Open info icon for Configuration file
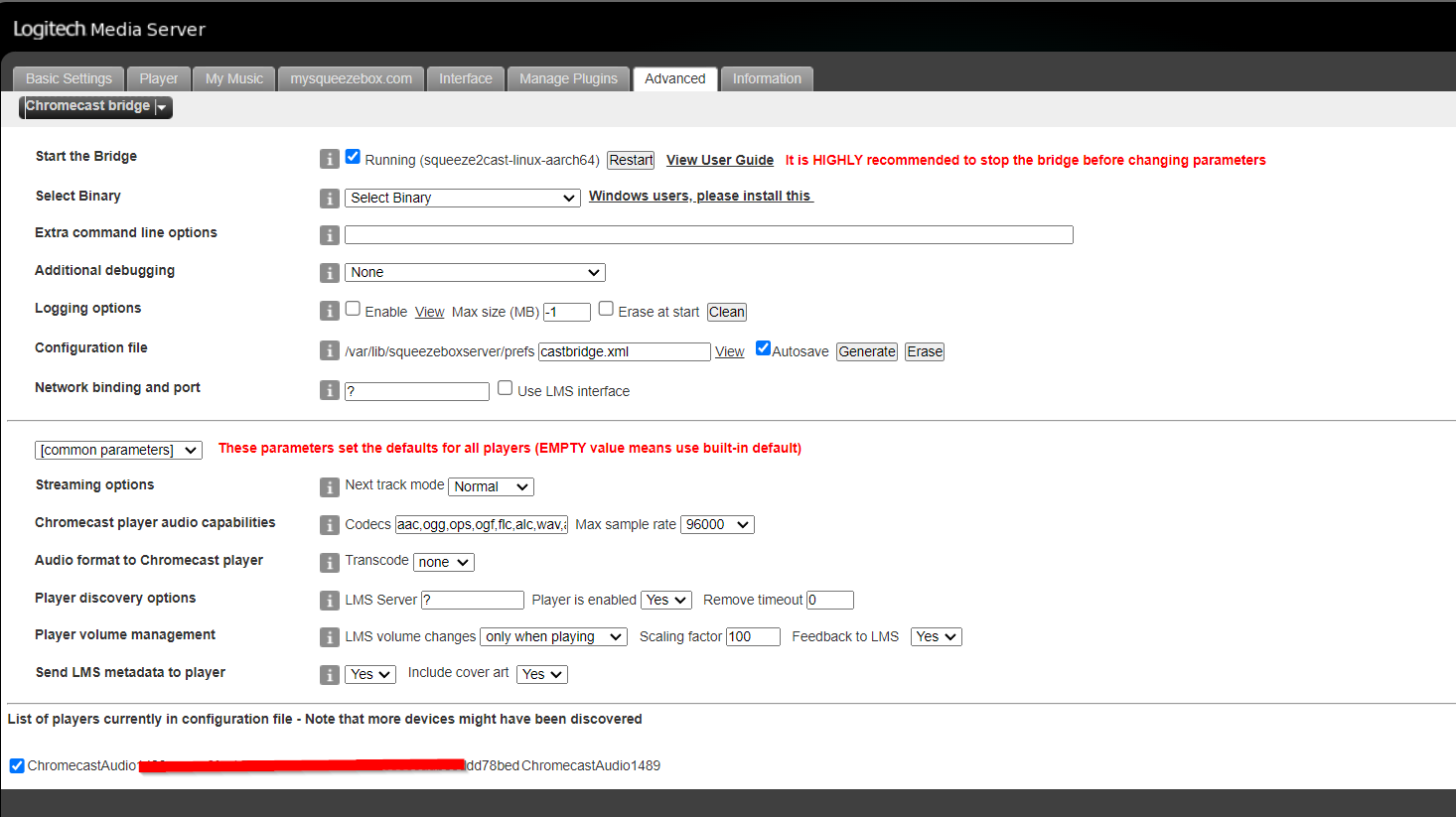Viewport: 1456px width, 817px height. click(330, 350)
